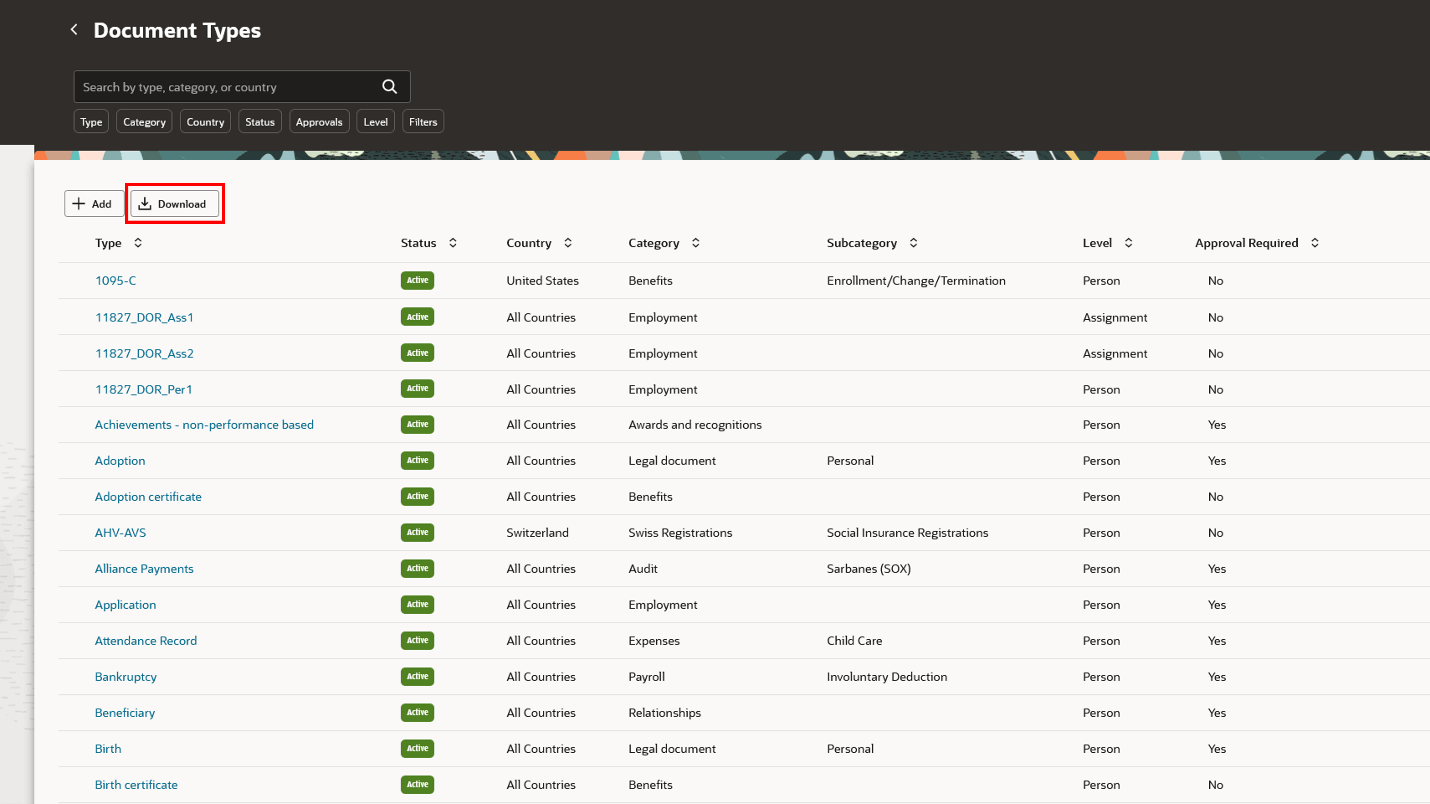Click the Active badge in the 1095-C row
The height and width of the screenshot is (804, 1430).
417,281
